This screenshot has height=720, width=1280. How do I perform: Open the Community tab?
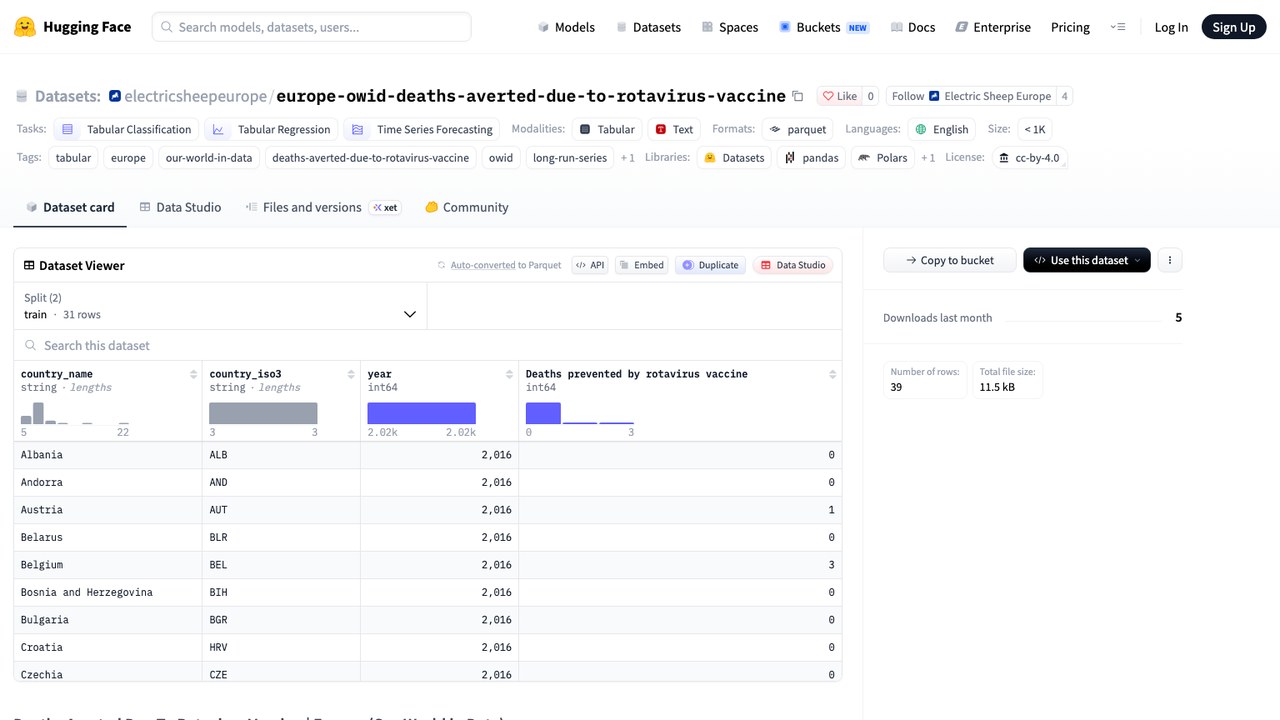click(x=466, y=207)
